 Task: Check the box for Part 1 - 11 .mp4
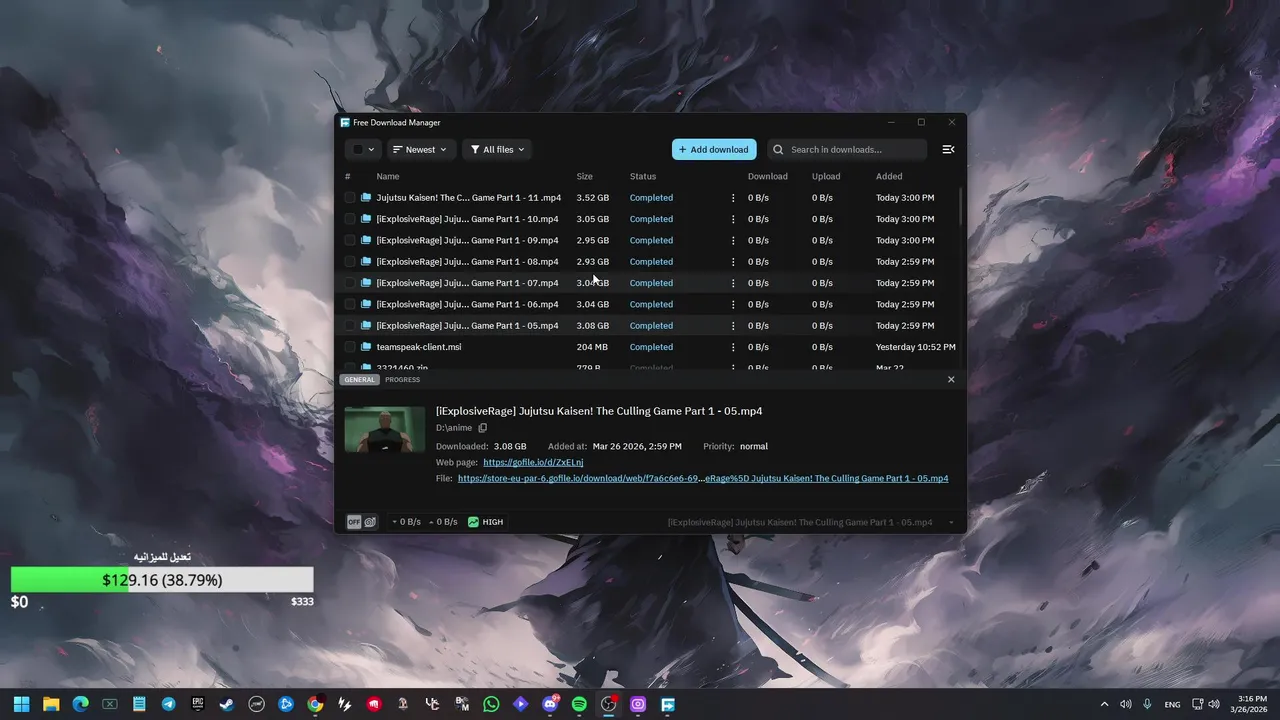pos(350,198)
